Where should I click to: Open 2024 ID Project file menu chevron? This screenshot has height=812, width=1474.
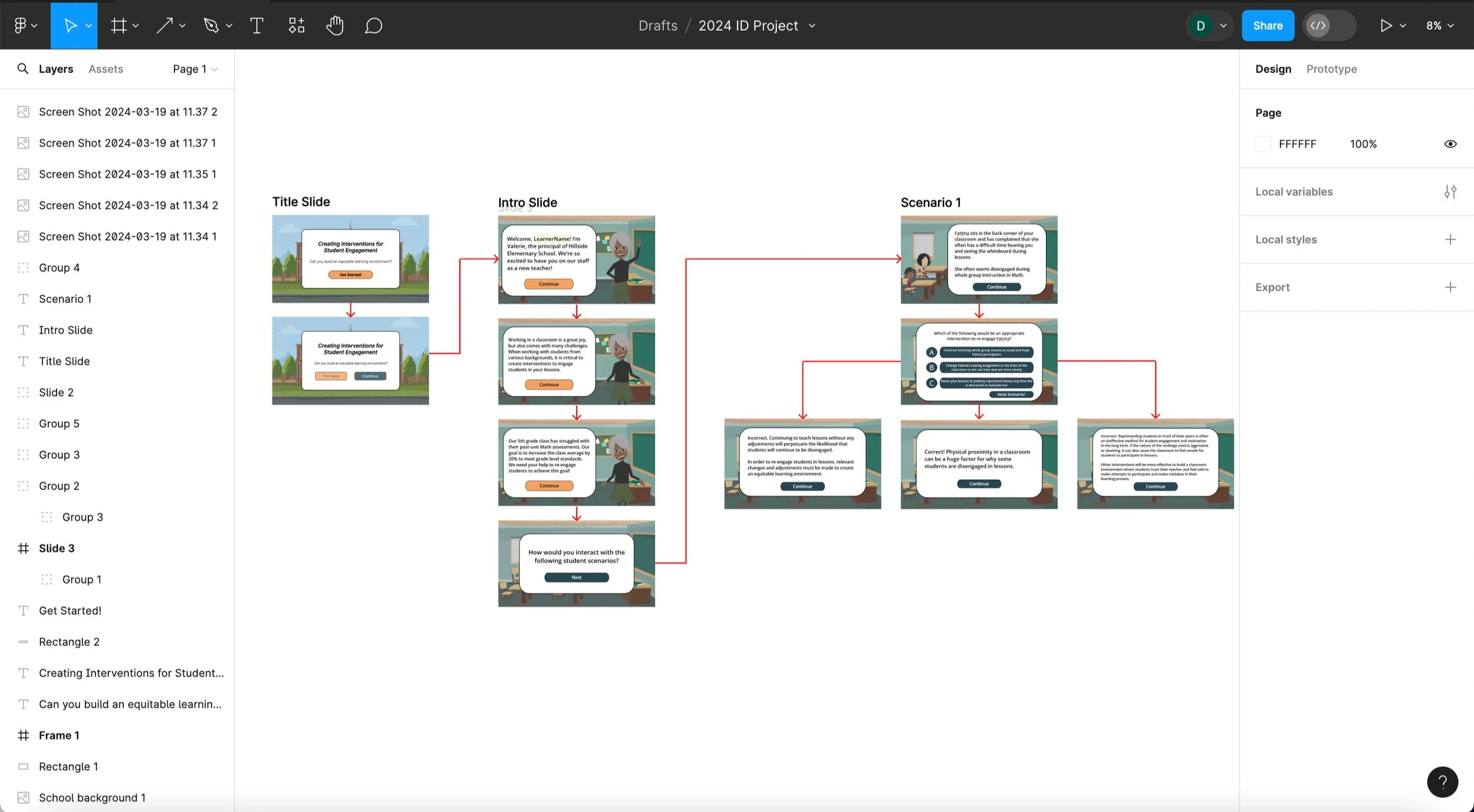812,25
